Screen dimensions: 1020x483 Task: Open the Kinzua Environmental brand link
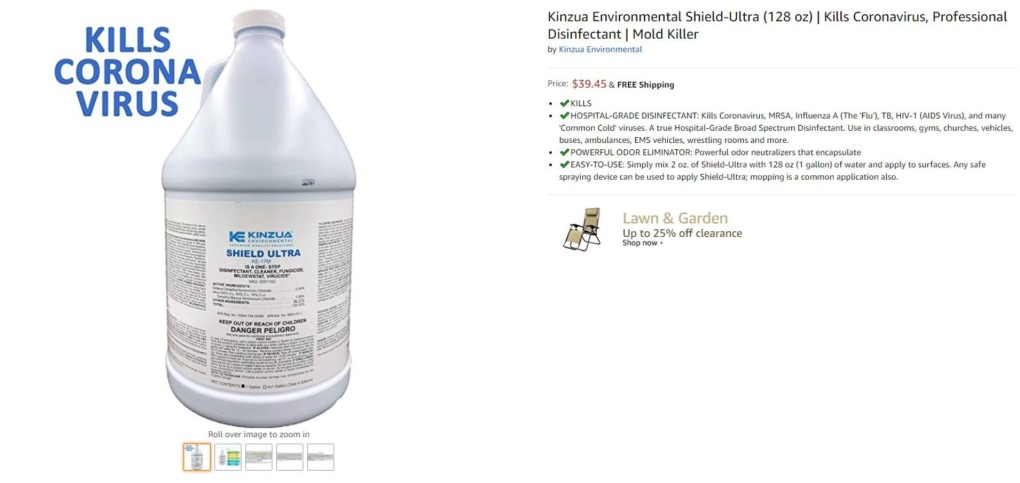600,49
